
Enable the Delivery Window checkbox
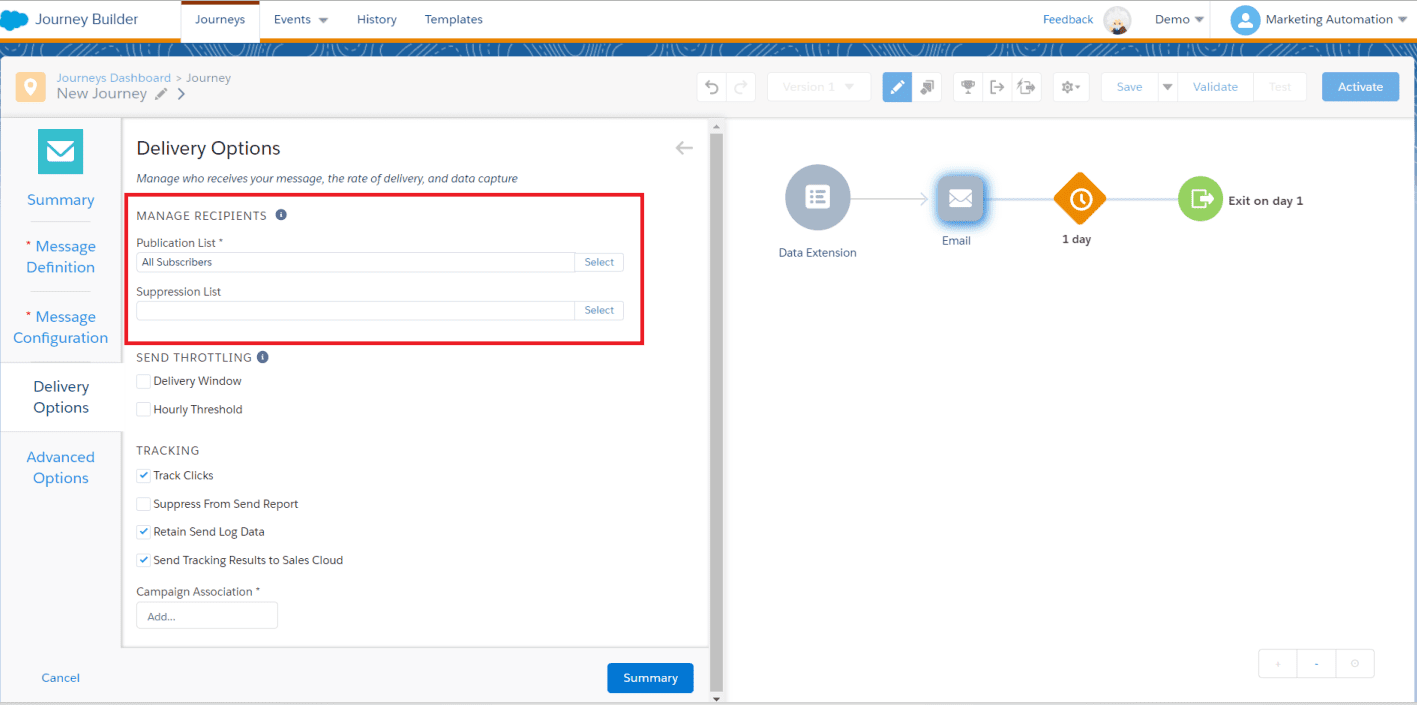point(144,381)
